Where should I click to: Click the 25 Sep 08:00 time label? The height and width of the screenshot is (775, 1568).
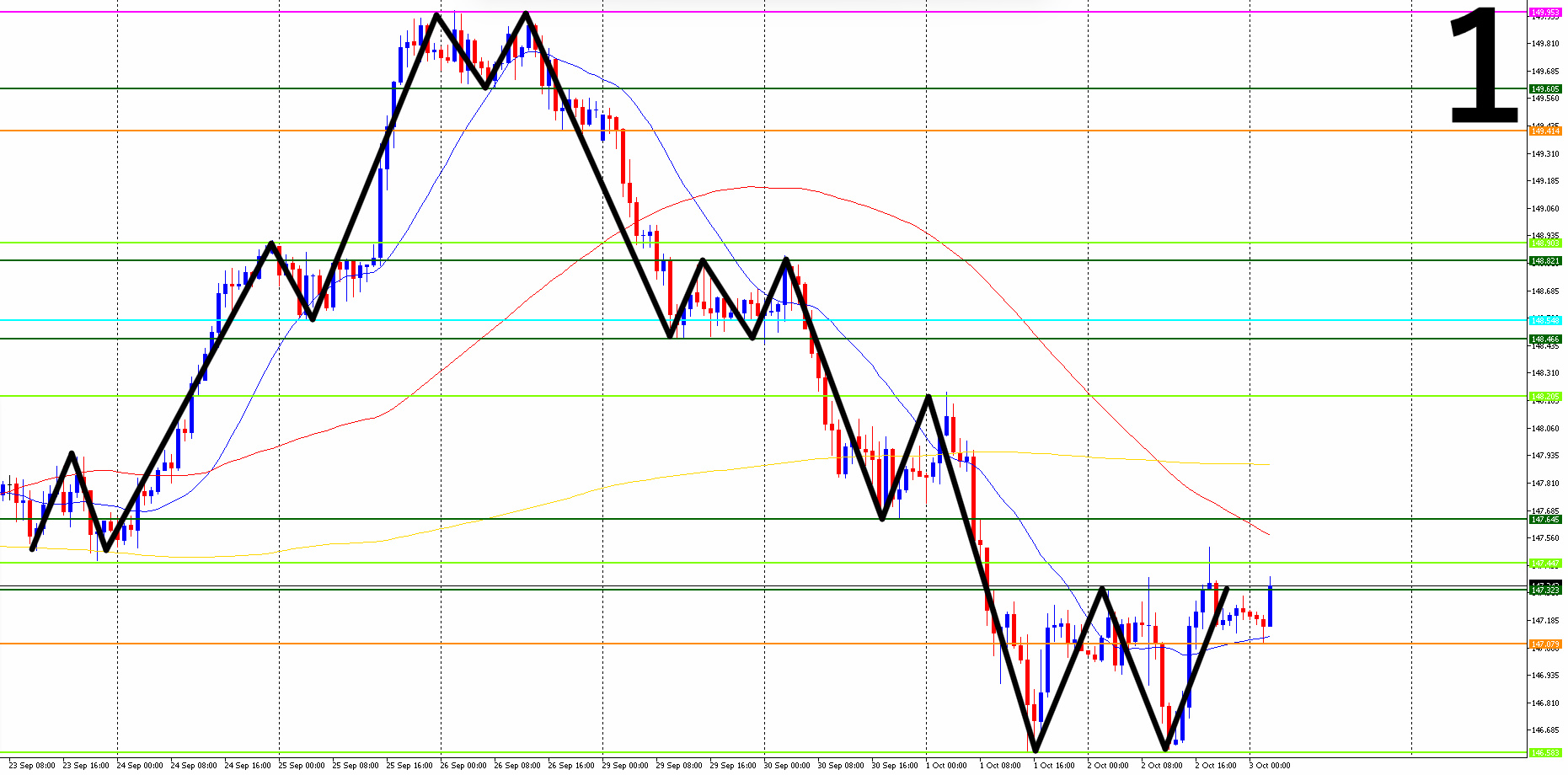(x=356, y=766)
